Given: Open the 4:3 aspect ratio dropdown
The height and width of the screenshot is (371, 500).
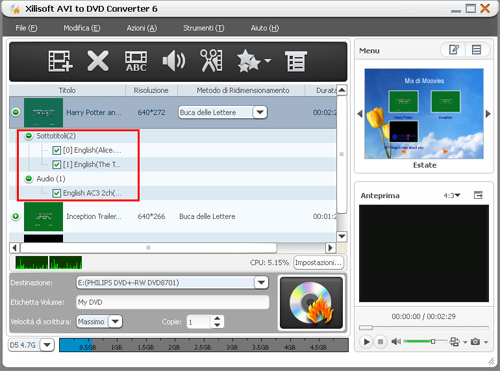Looking at the screenshot, I should pos(452,195).
